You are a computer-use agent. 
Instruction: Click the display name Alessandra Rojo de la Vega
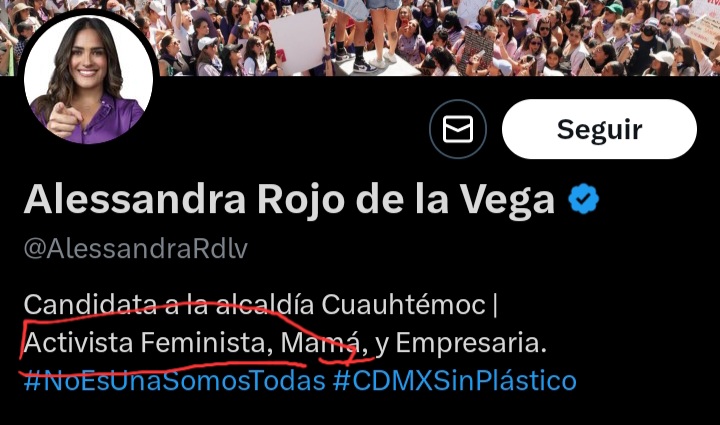click(x=289, y=199)
